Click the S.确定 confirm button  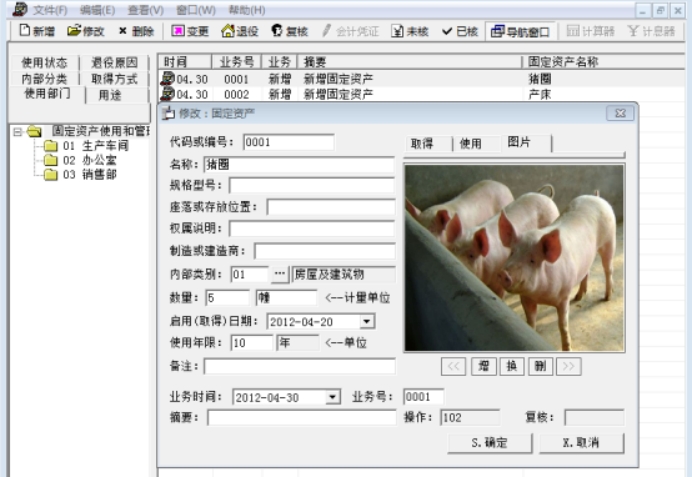pyautogui.click(x=489, y=443)
